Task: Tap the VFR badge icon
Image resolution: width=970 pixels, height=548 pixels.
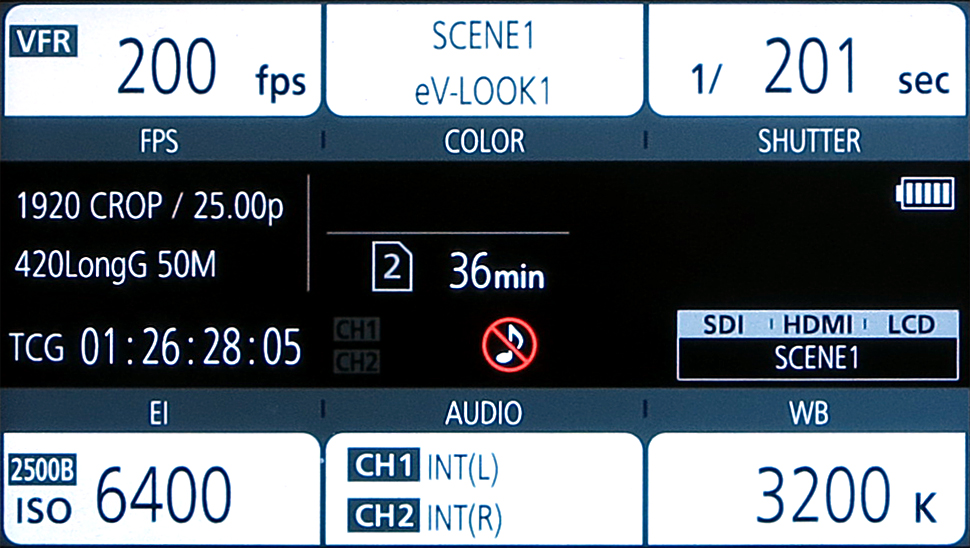Action: (43, 41)
